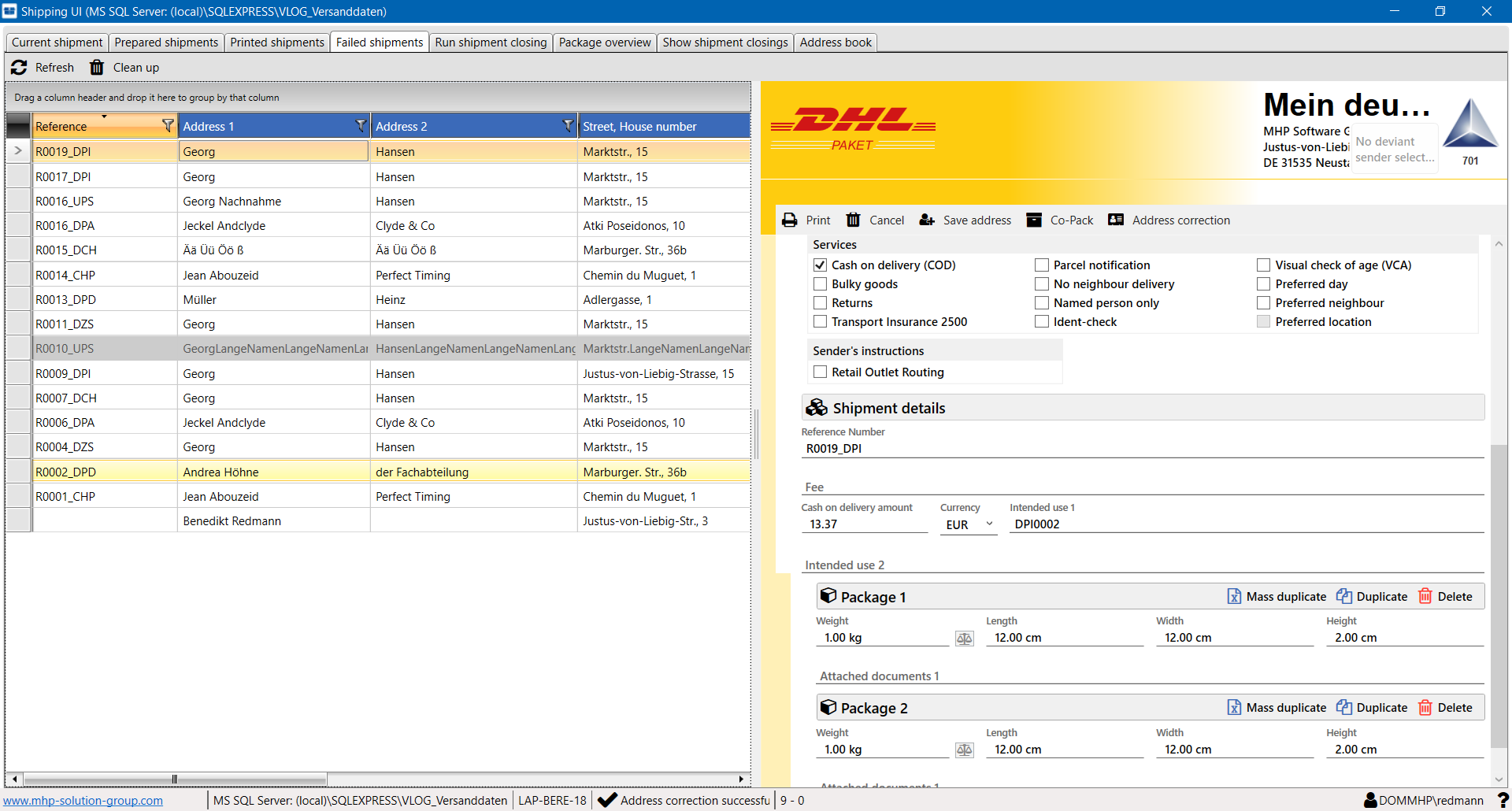Screen dimensions: 1512x811
Task: Filter the Reference column with the funnel icon
Action: pos(167,126)
